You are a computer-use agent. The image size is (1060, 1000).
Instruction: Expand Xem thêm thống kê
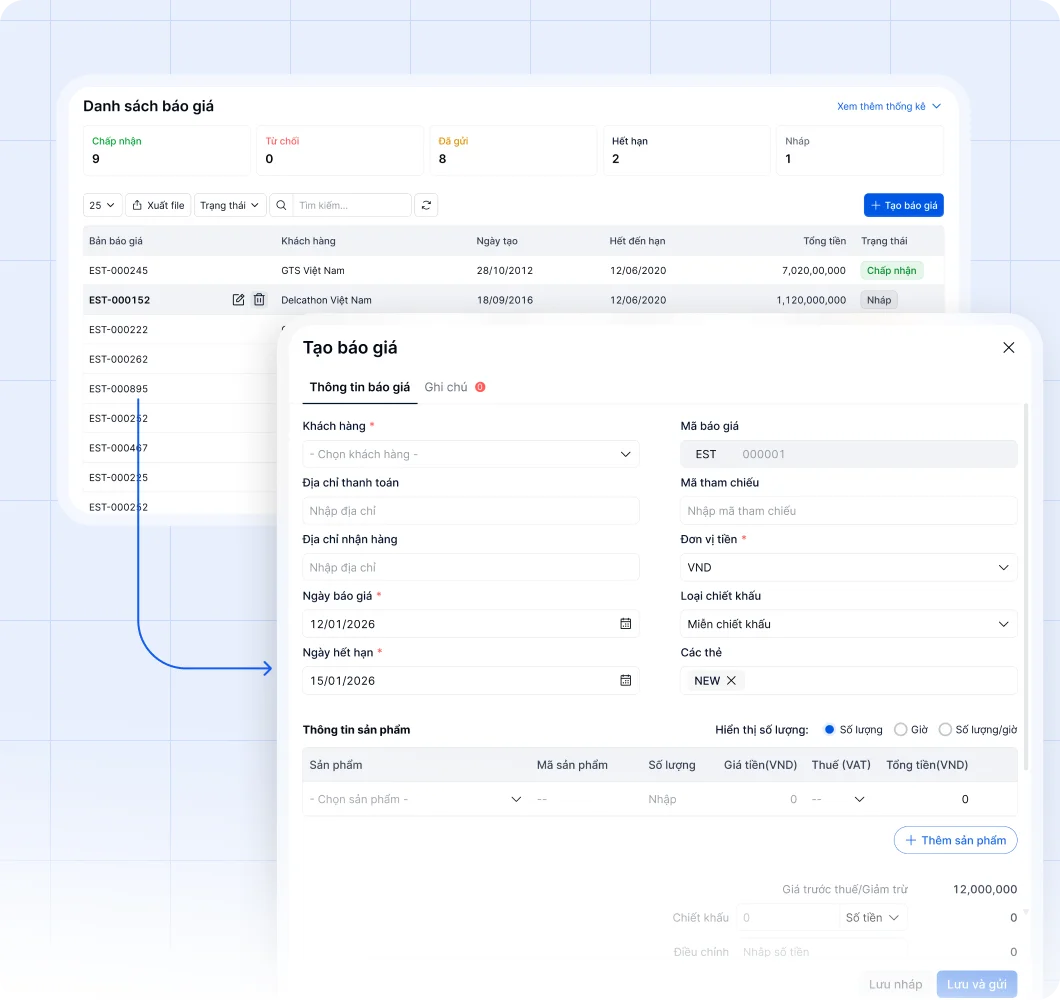click(888, 106)
